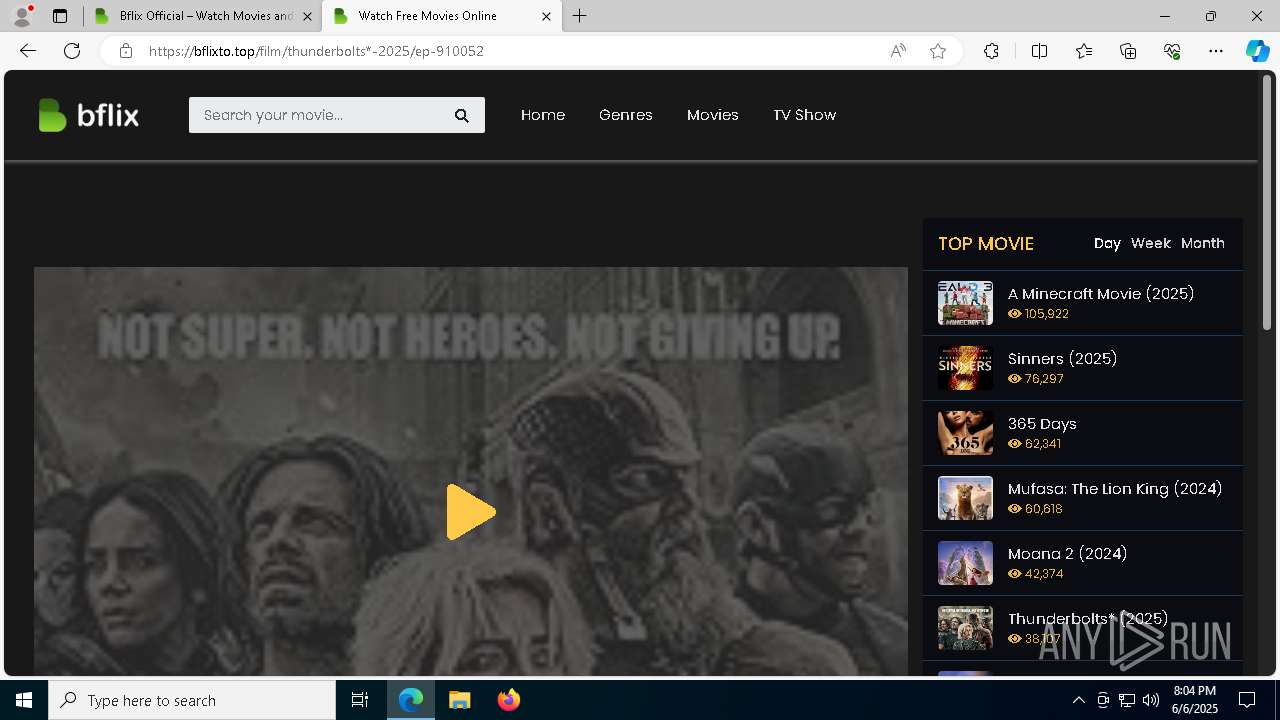1280x720 pixels.
Task: Click the 365 Days poster thumbnail
Action: [965, 433]
